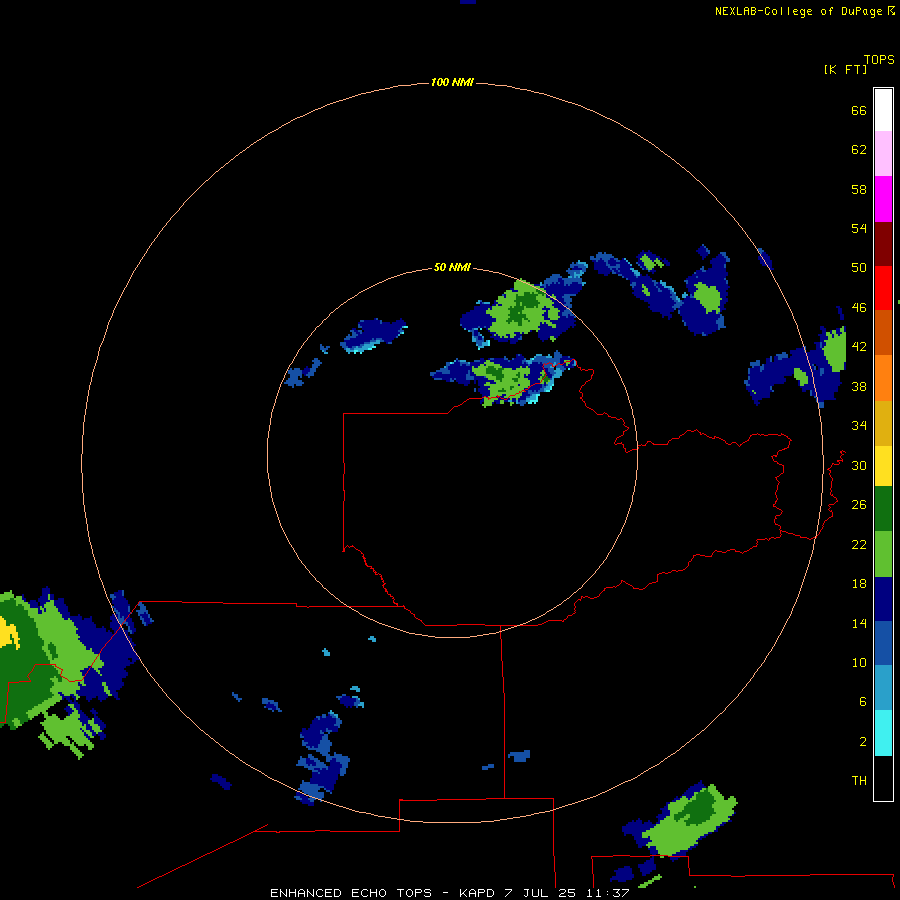Select the navy 18 kft legend swatch
The height and width of the screenshot is (900, 900).
[883, 599]
